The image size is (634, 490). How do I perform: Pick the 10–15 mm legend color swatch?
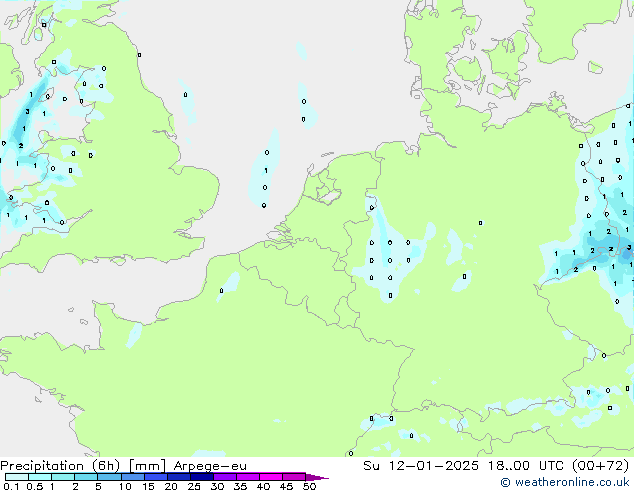(132, 477)
